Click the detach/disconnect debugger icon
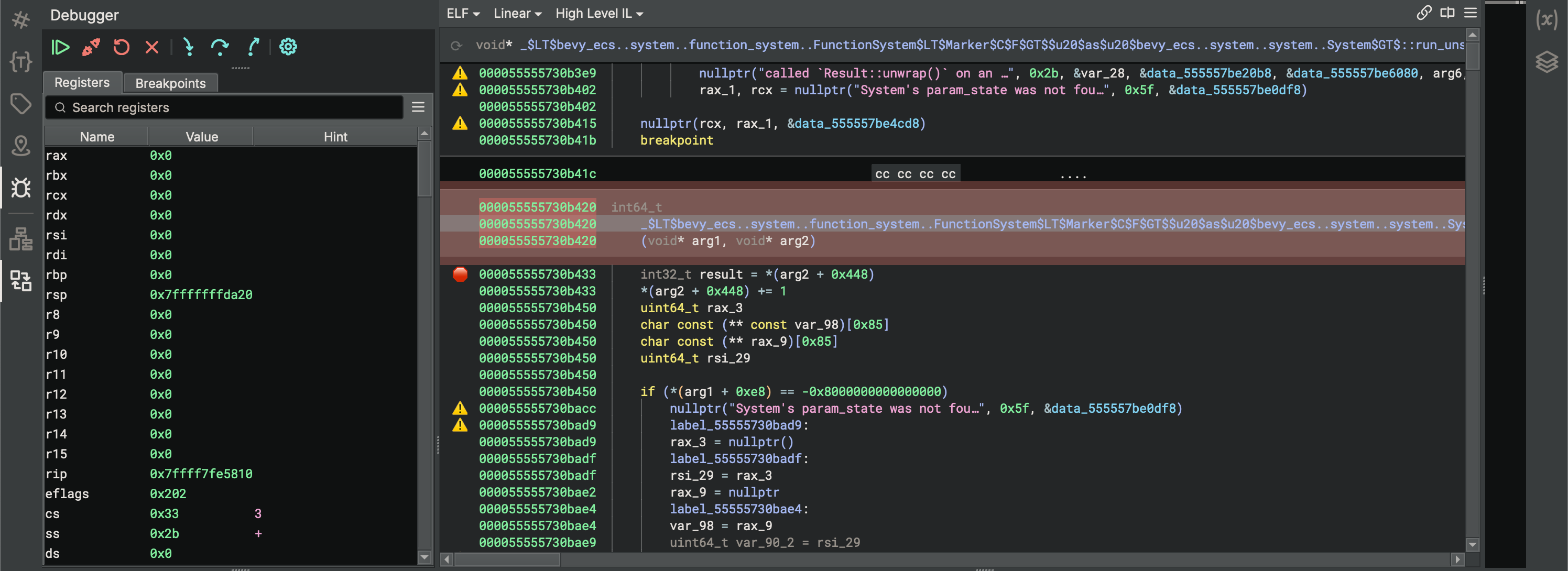 [x=91, y=47]
